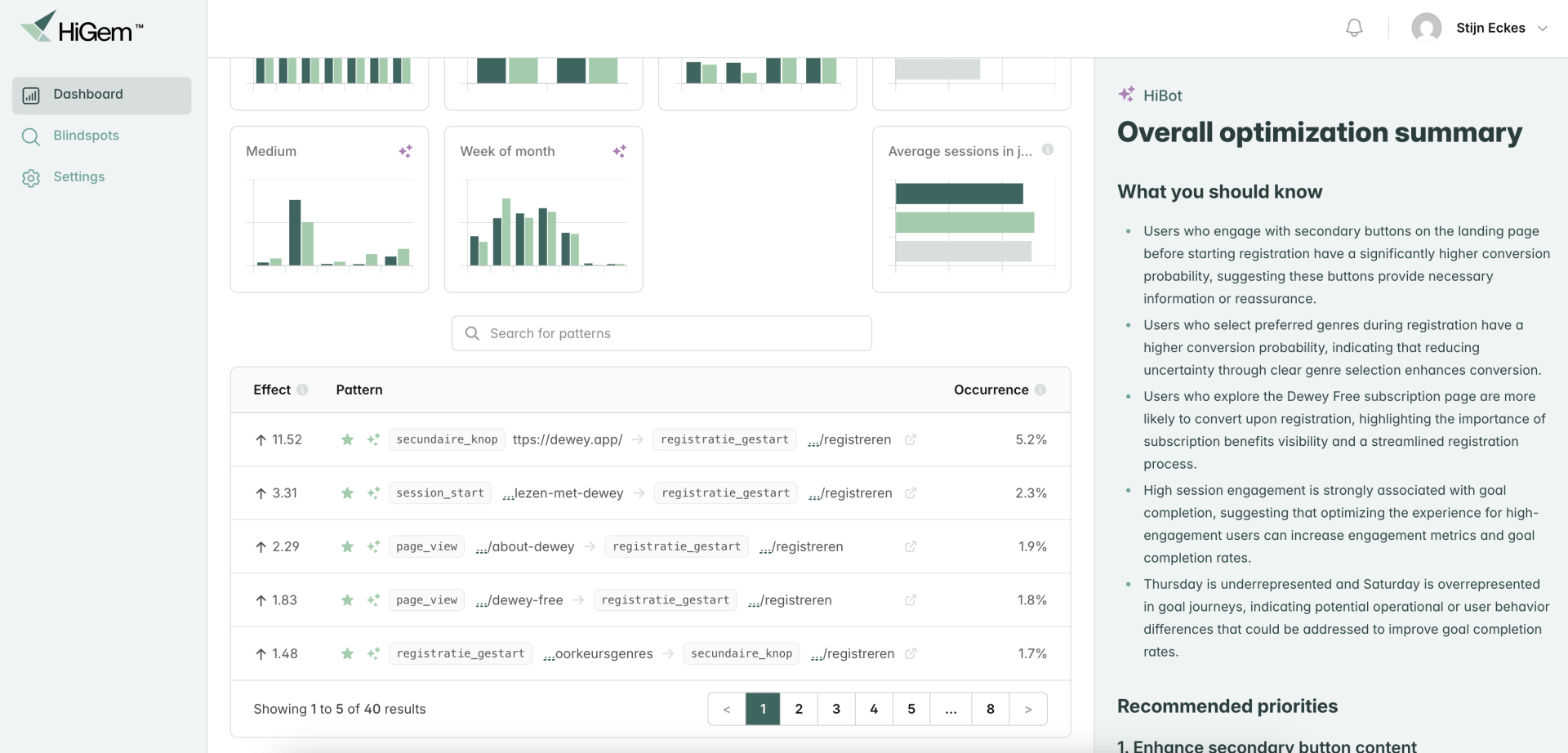Click the HiBot sparkle icon on Week of month
The image size is (1568, 753).
619,151
